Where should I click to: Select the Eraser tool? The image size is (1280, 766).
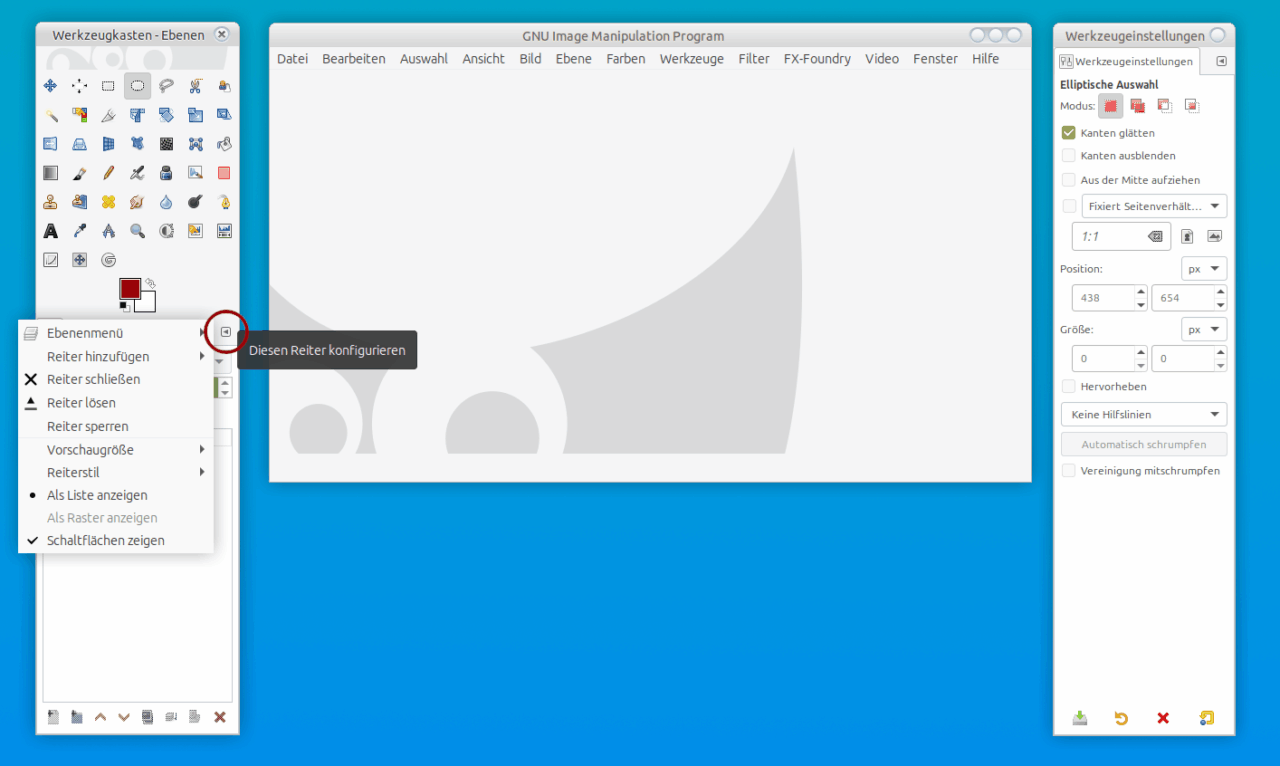[x=224, y=173]
